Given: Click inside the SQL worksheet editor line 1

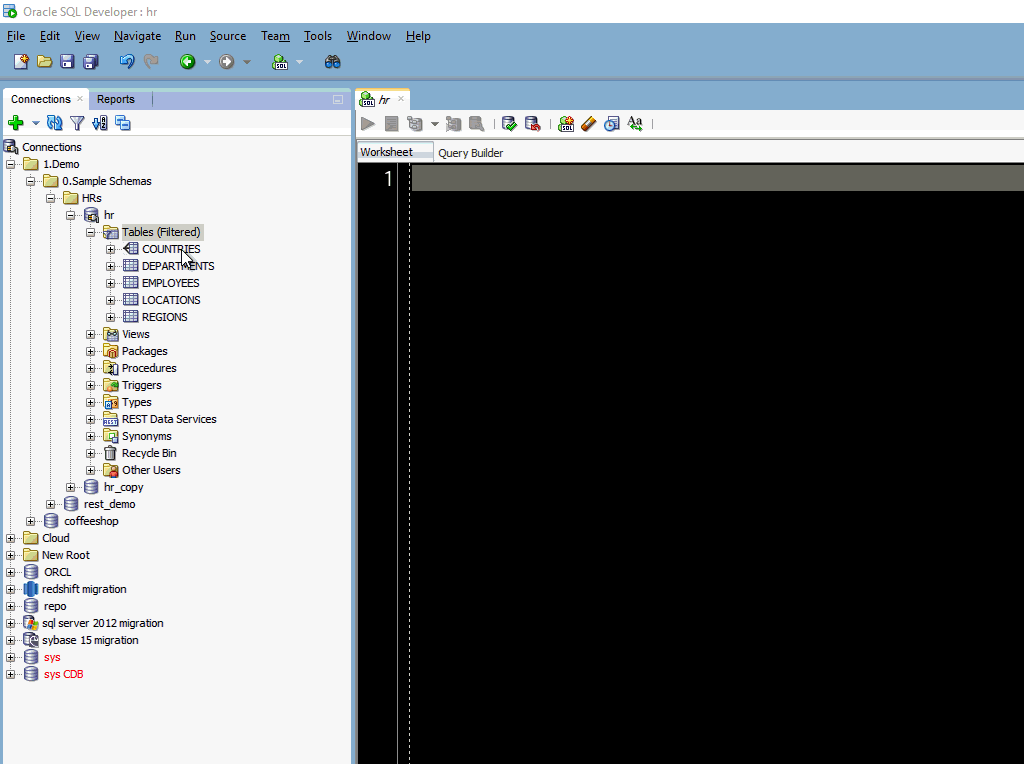Looking at the screenshot, I should click(700, 179).
